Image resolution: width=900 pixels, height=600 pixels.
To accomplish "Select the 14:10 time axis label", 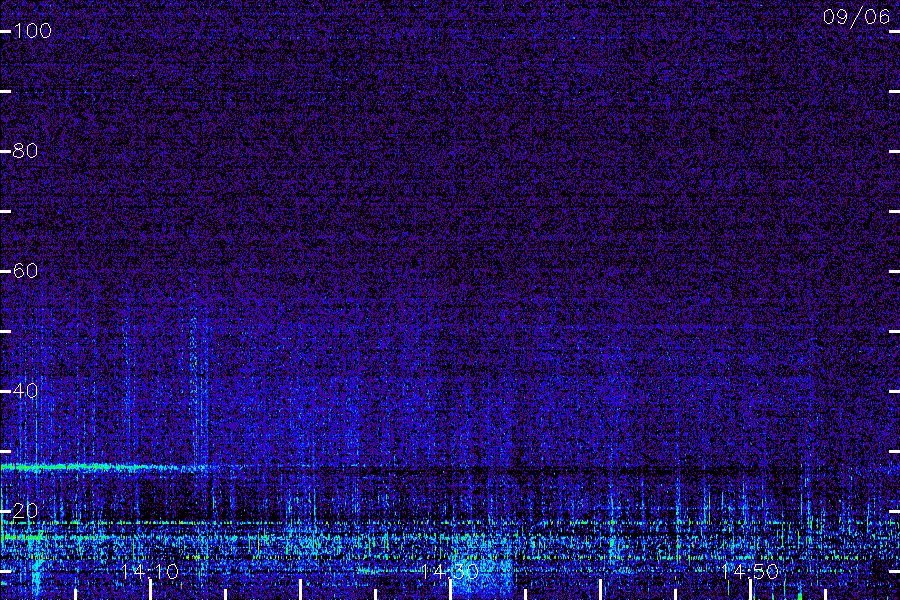I will coord(150,571).
